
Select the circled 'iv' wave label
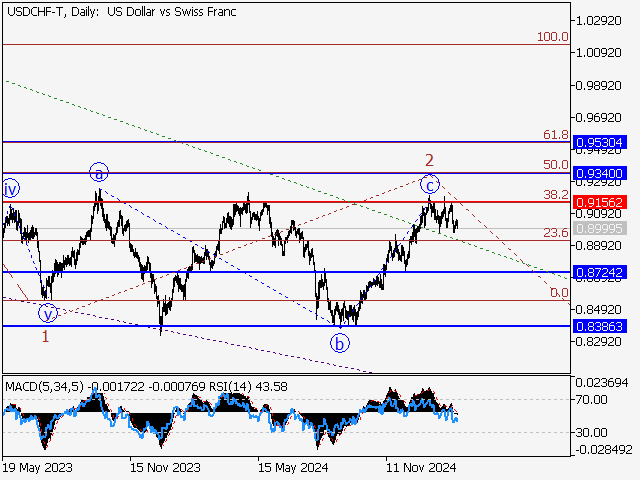pyautogui.click(x=11, y=188)
